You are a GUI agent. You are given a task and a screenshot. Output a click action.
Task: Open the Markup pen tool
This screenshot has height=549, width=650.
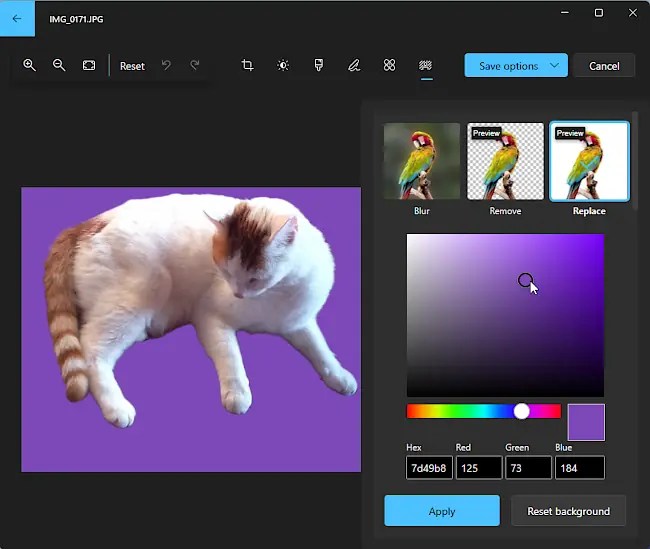coord(354,65)
